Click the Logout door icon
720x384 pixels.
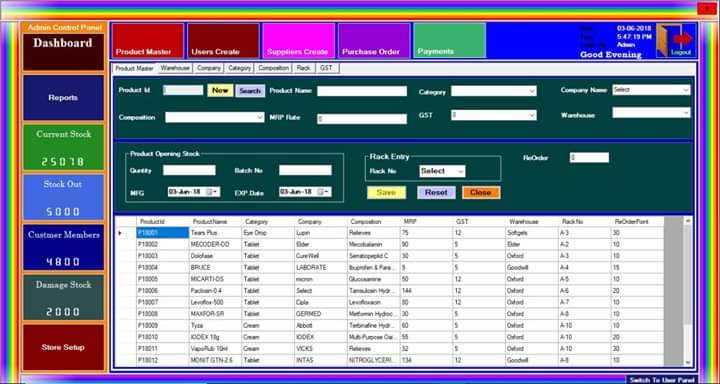676,41
